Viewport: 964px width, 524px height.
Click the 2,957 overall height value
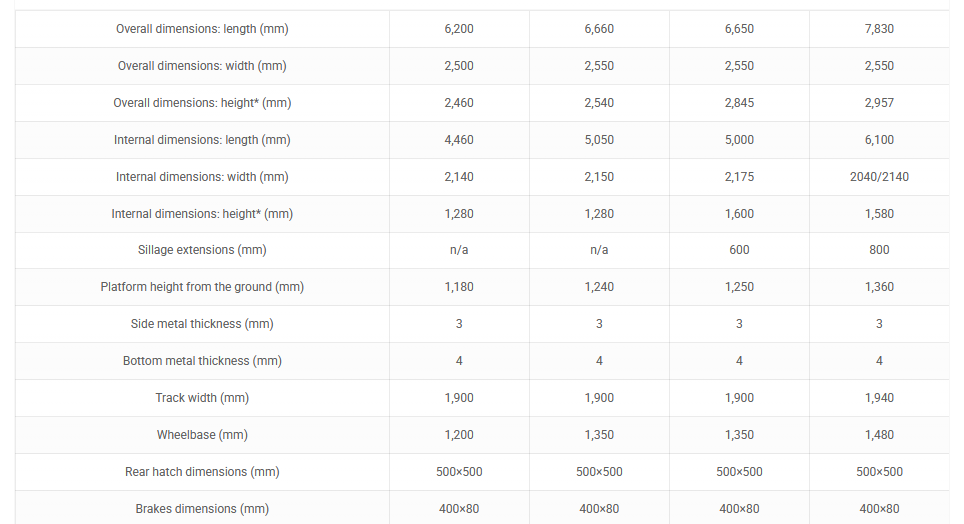click(x=879, y=103)
